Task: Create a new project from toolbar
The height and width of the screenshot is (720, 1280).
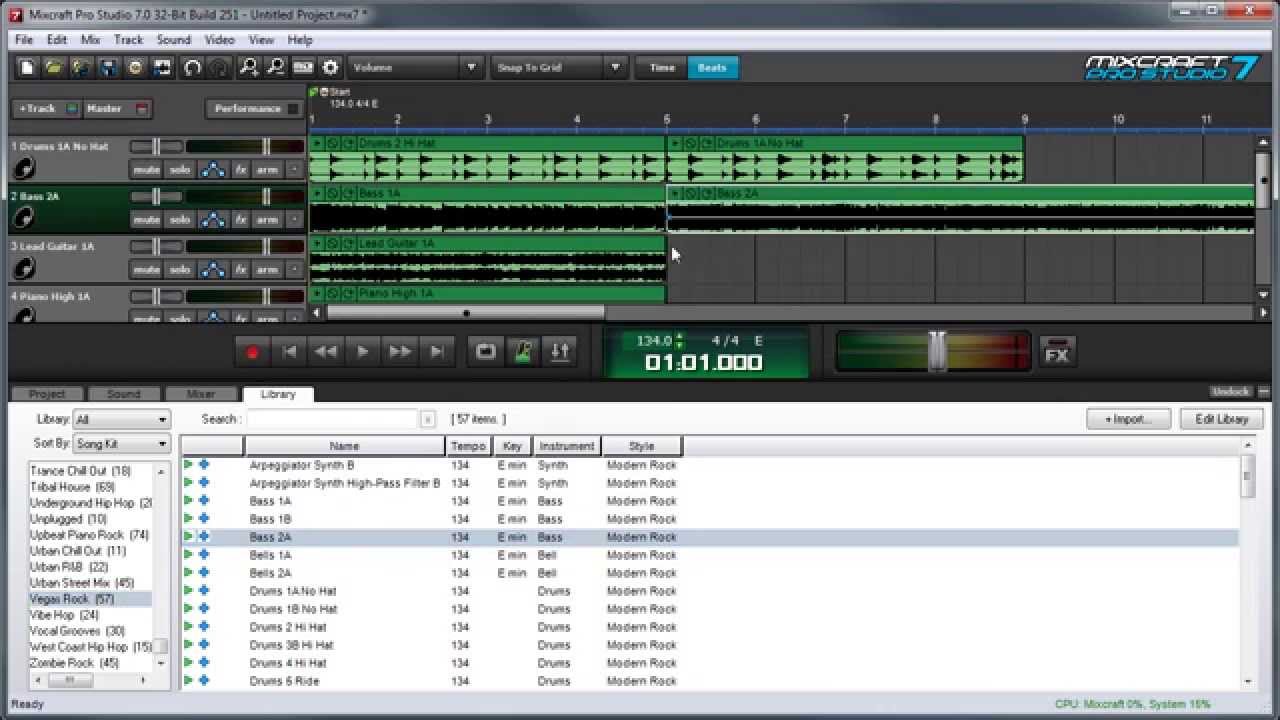Action: (27, 67)
